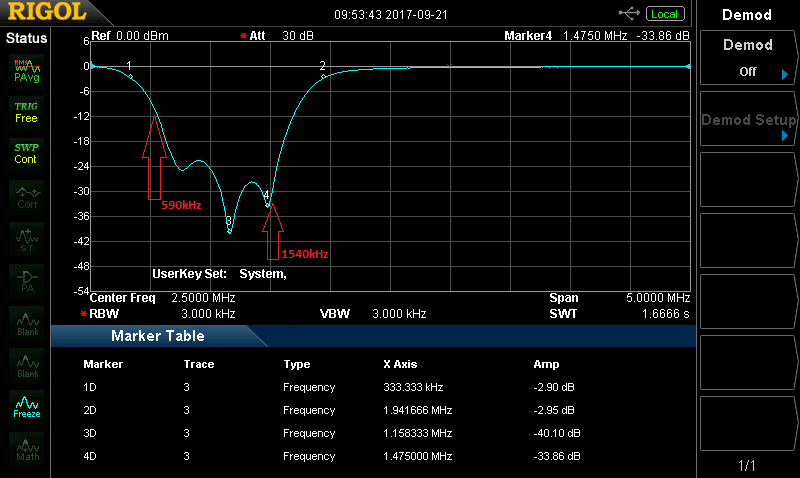The height and width of the screenshot is (478, 800).
Task: Click the RMS PAvg status icon
Action: click(26, 70)
